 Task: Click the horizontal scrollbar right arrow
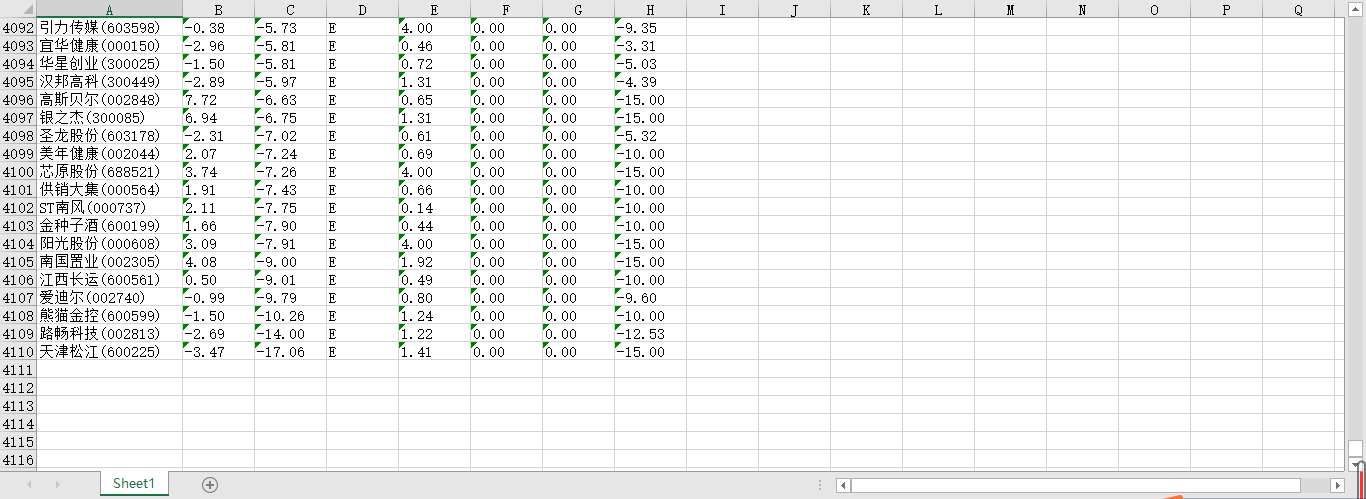click(1339, 485)
